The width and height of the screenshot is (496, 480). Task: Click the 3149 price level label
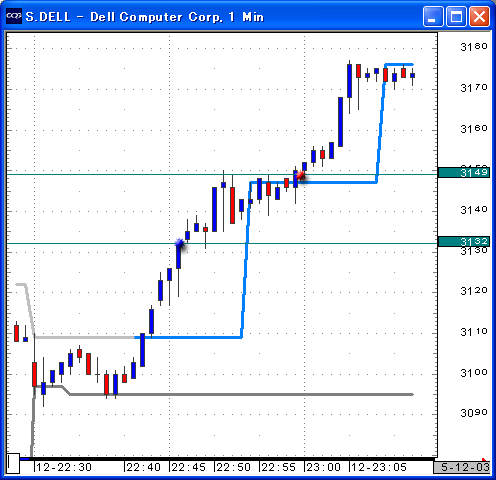click(464, 173)
